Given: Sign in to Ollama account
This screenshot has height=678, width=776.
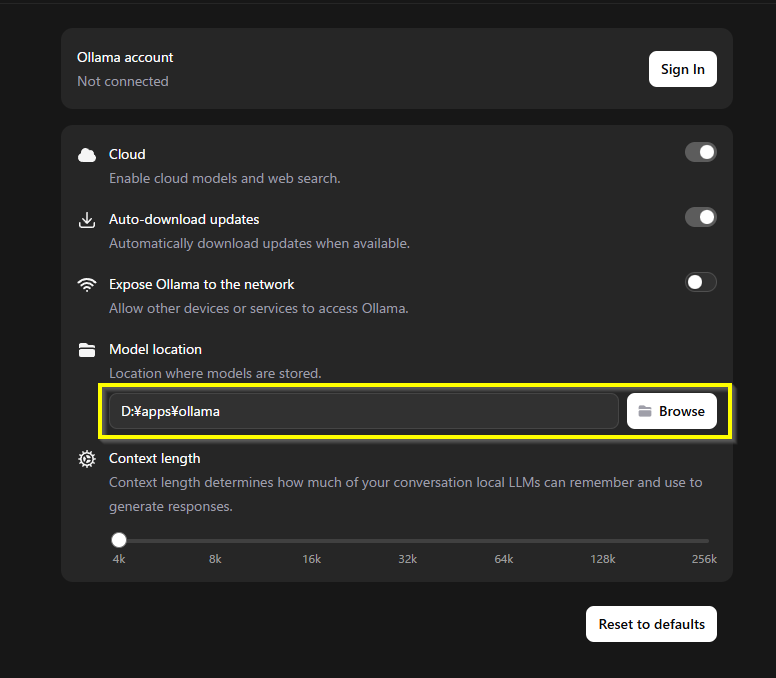Looking at the screenshot, I should (682, 69).
